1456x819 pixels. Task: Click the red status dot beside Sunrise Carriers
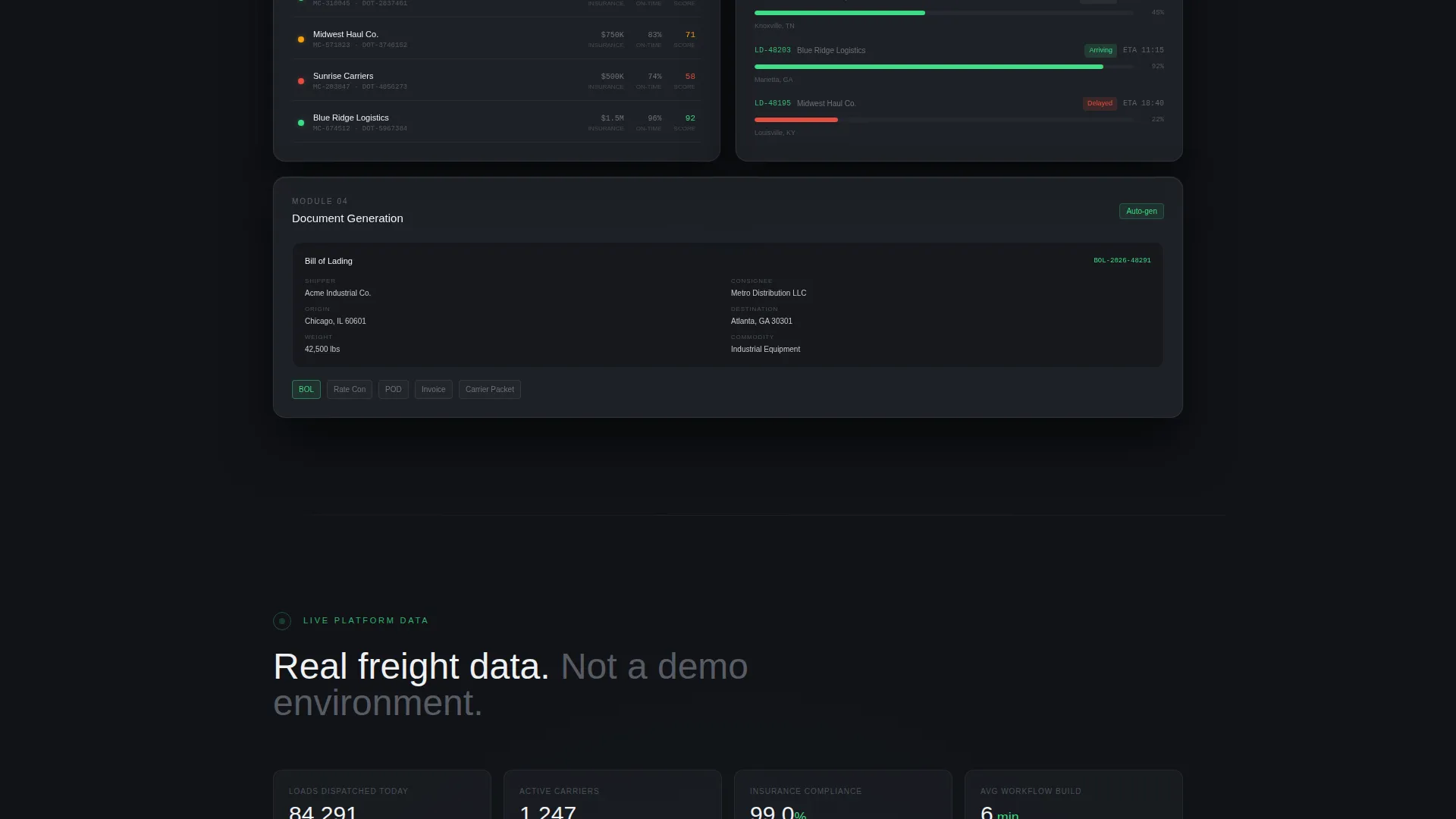(x=301, y=81)
